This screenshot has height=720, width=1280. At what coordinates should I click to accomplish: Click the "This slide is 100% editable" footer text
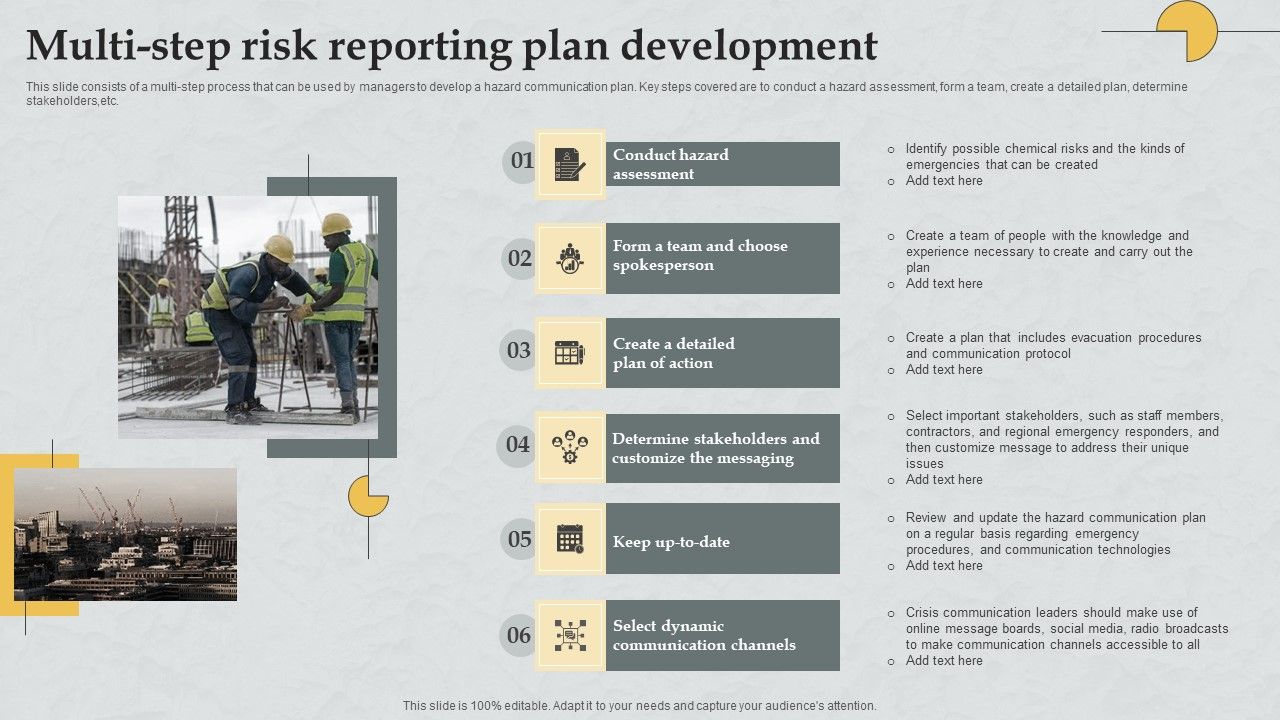pos(640,706)
